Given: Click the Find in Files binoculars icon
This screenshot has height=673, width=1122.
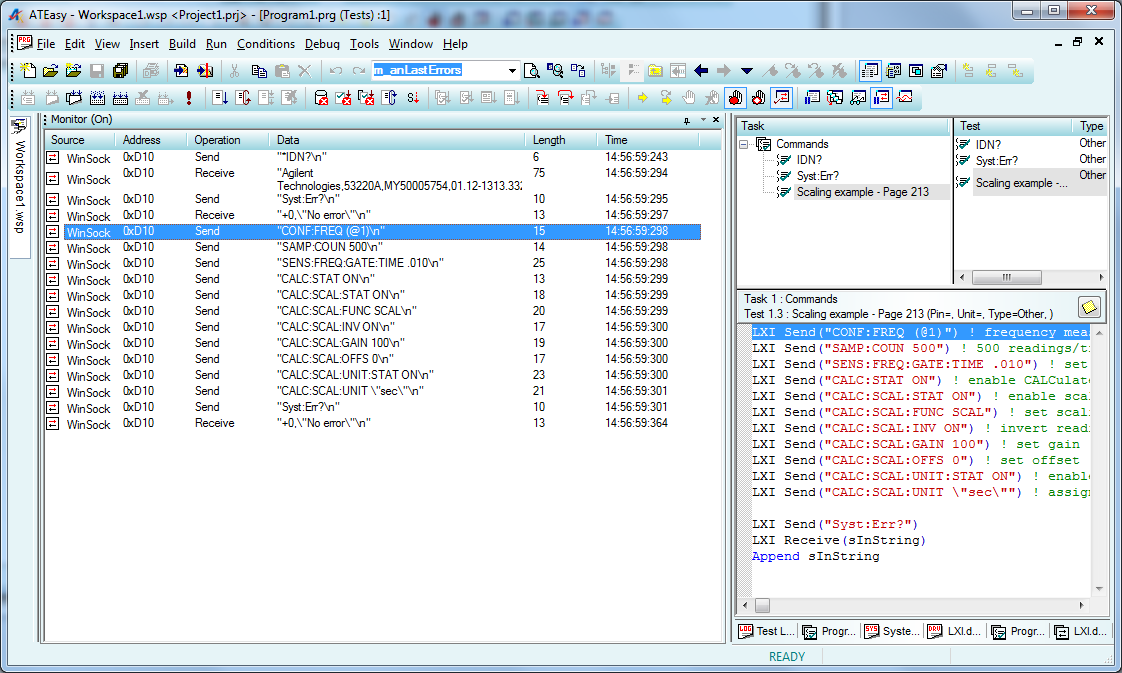Looking at the screenshot, I should coord(555,70).
